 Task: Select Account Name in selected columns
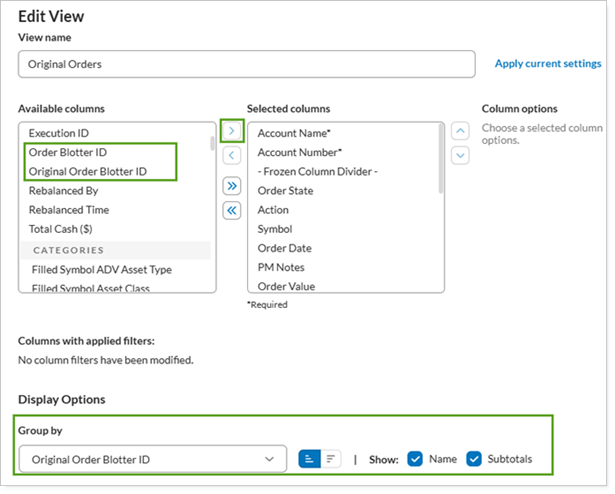299,133
